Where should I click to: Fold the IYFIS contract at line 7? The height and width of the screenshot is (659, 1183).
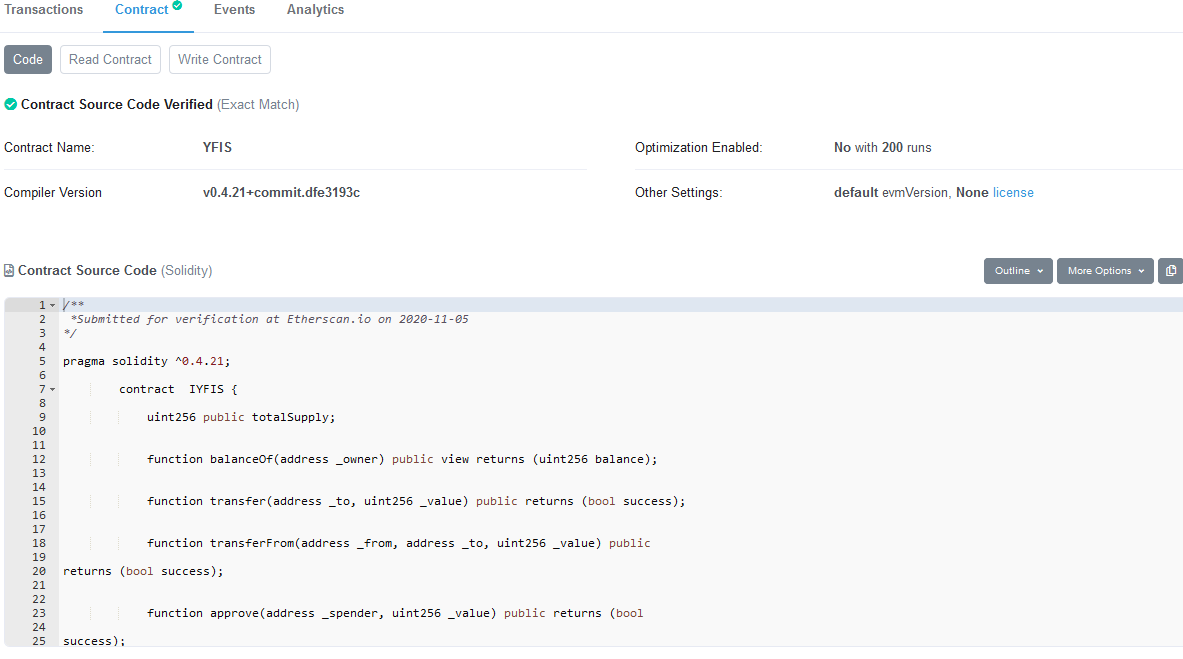(x=52, y=389)
